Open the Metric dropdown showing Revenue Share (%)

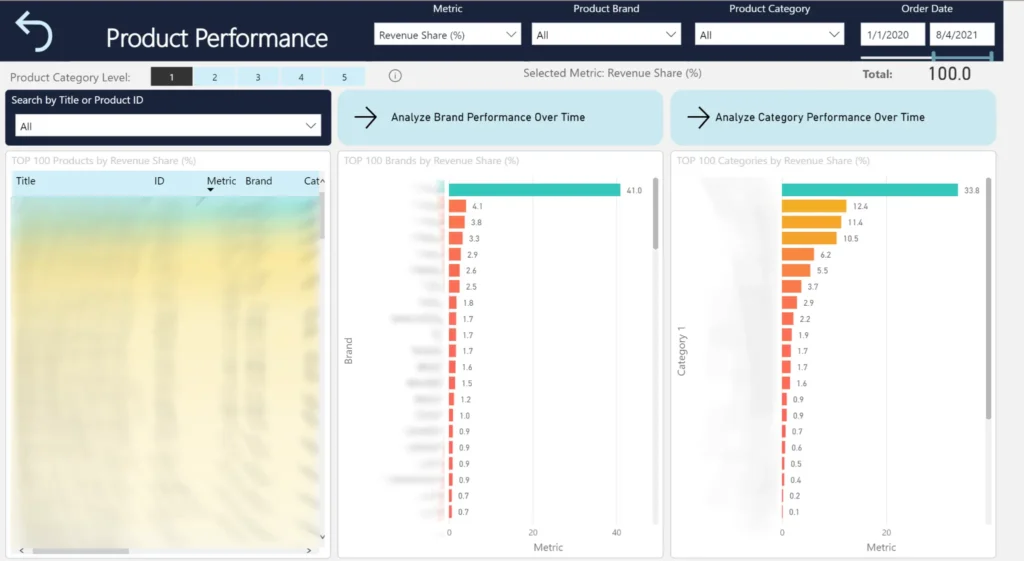point(448,35)
